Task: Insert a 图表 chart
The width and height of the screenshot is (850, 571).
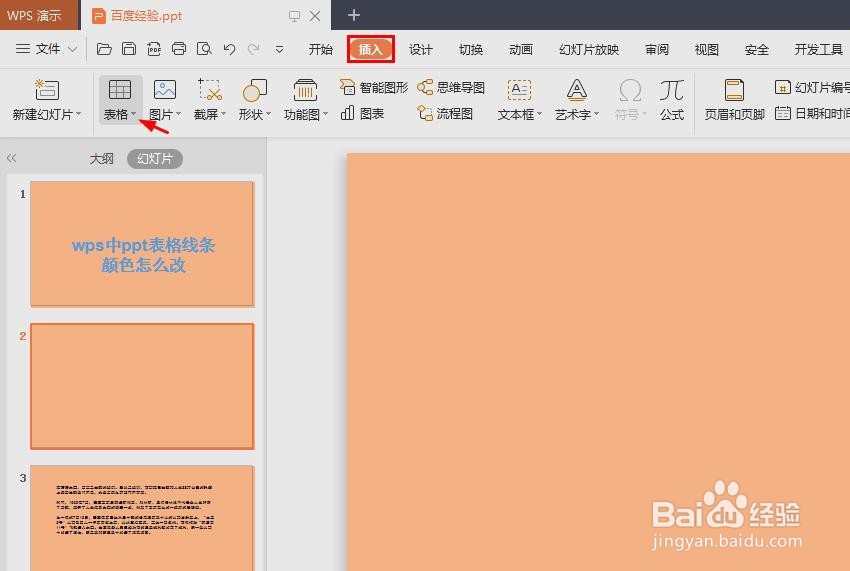Action: point(362,113)
